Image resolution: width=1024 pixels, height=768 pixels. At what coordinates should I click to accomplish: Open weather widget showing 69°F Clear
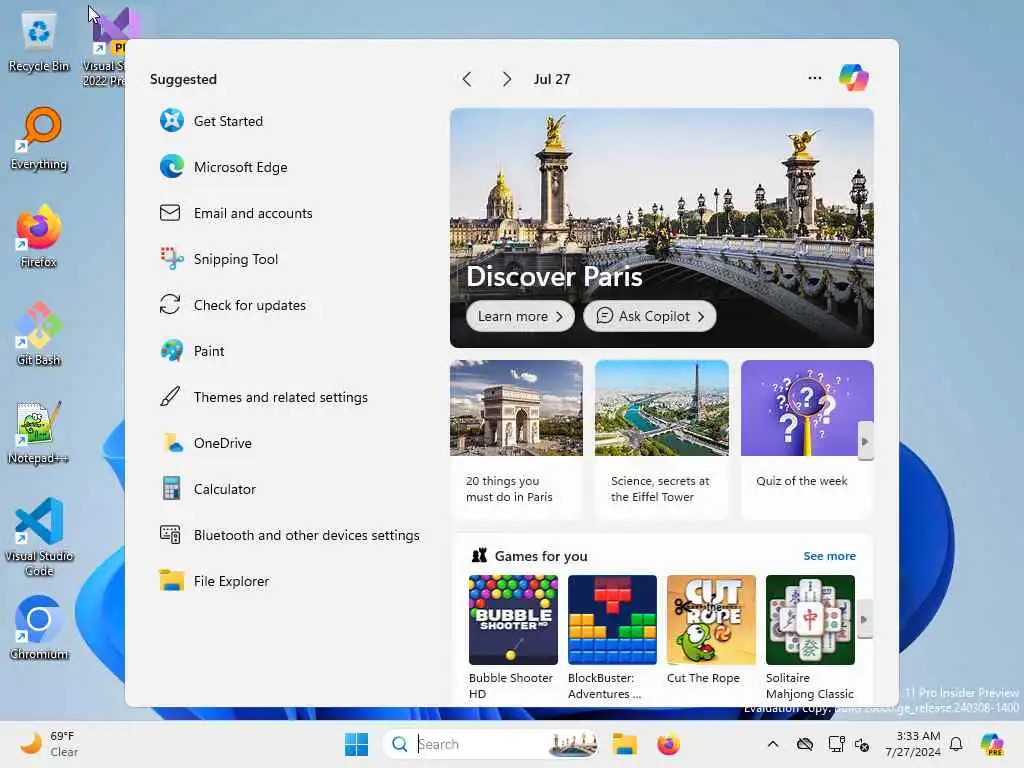coord(49,744)
